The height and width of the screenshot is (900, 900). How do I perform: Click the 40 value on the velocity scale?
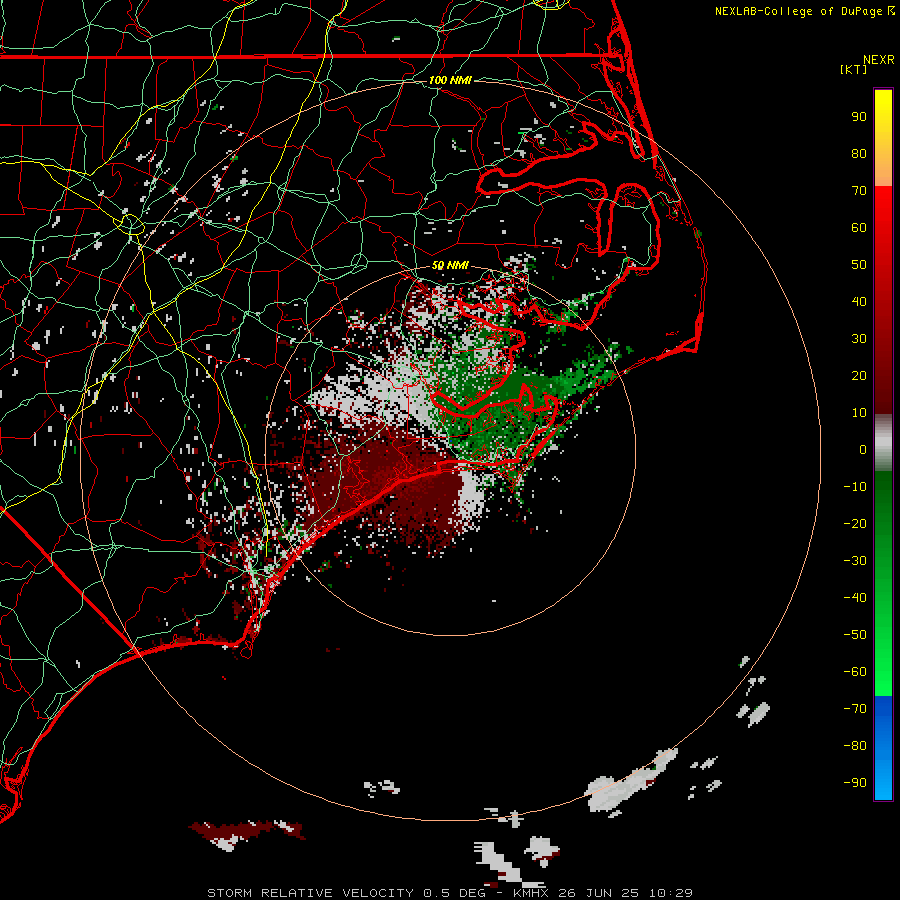click(859, 302)
